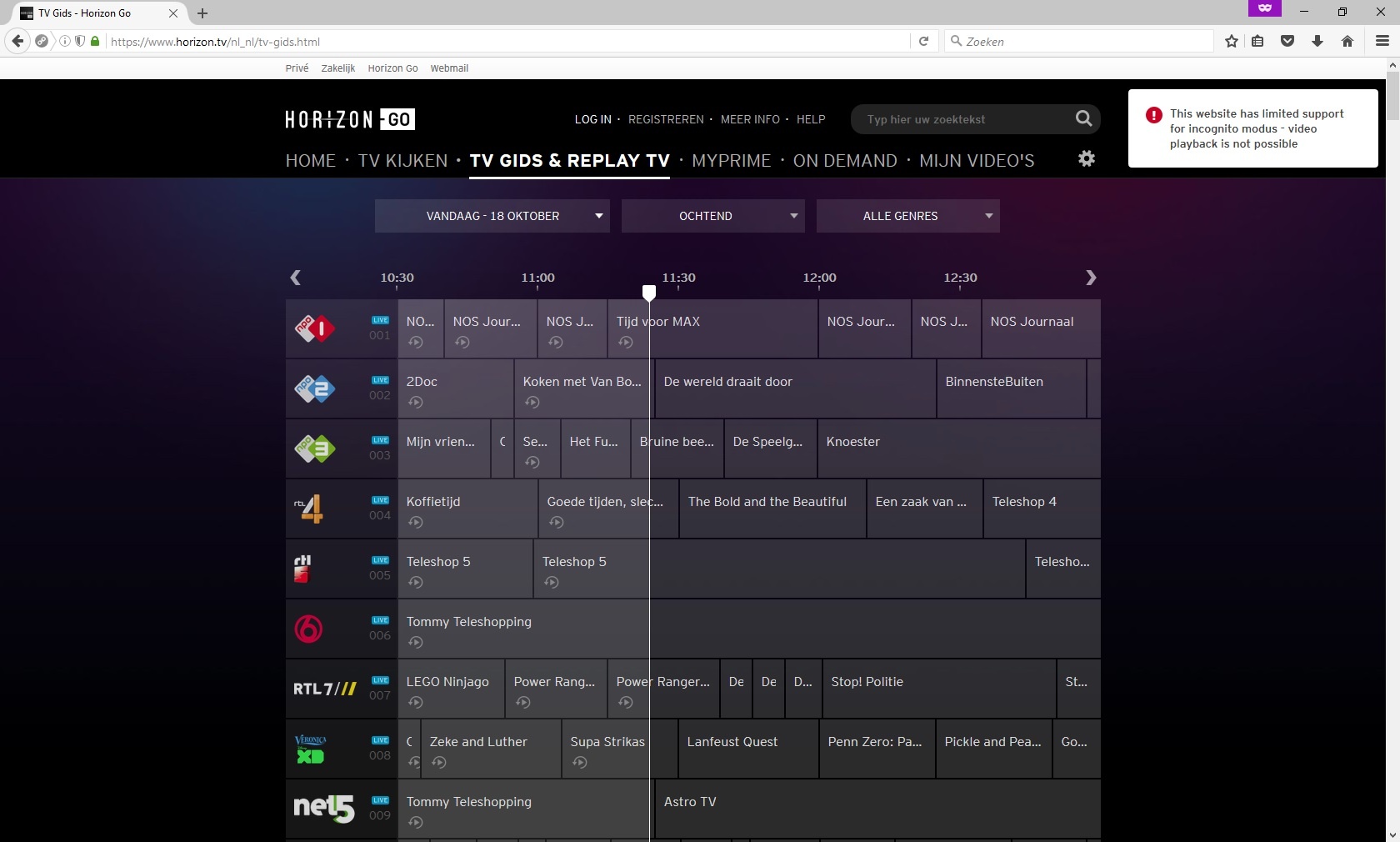1400x842 pixels.
Task: Select the program Teleshop 4
Action: 1042,509
